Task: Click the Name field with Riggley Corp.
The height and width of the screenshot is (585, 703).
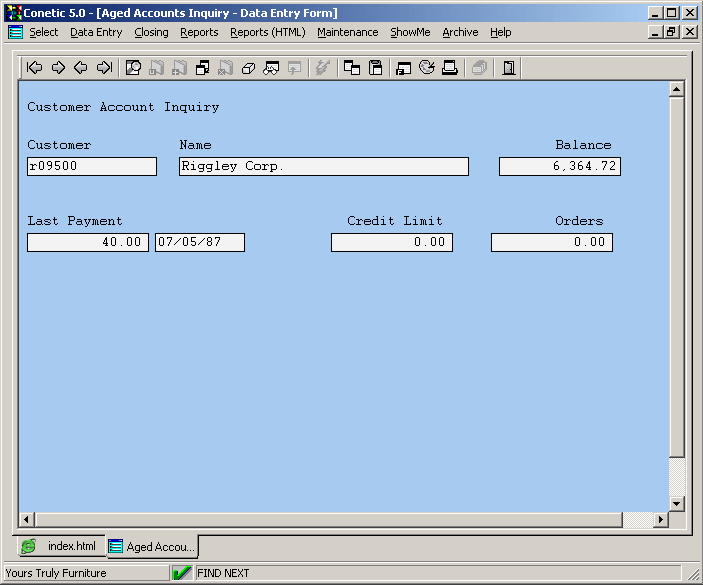Action: pos(324,166)
